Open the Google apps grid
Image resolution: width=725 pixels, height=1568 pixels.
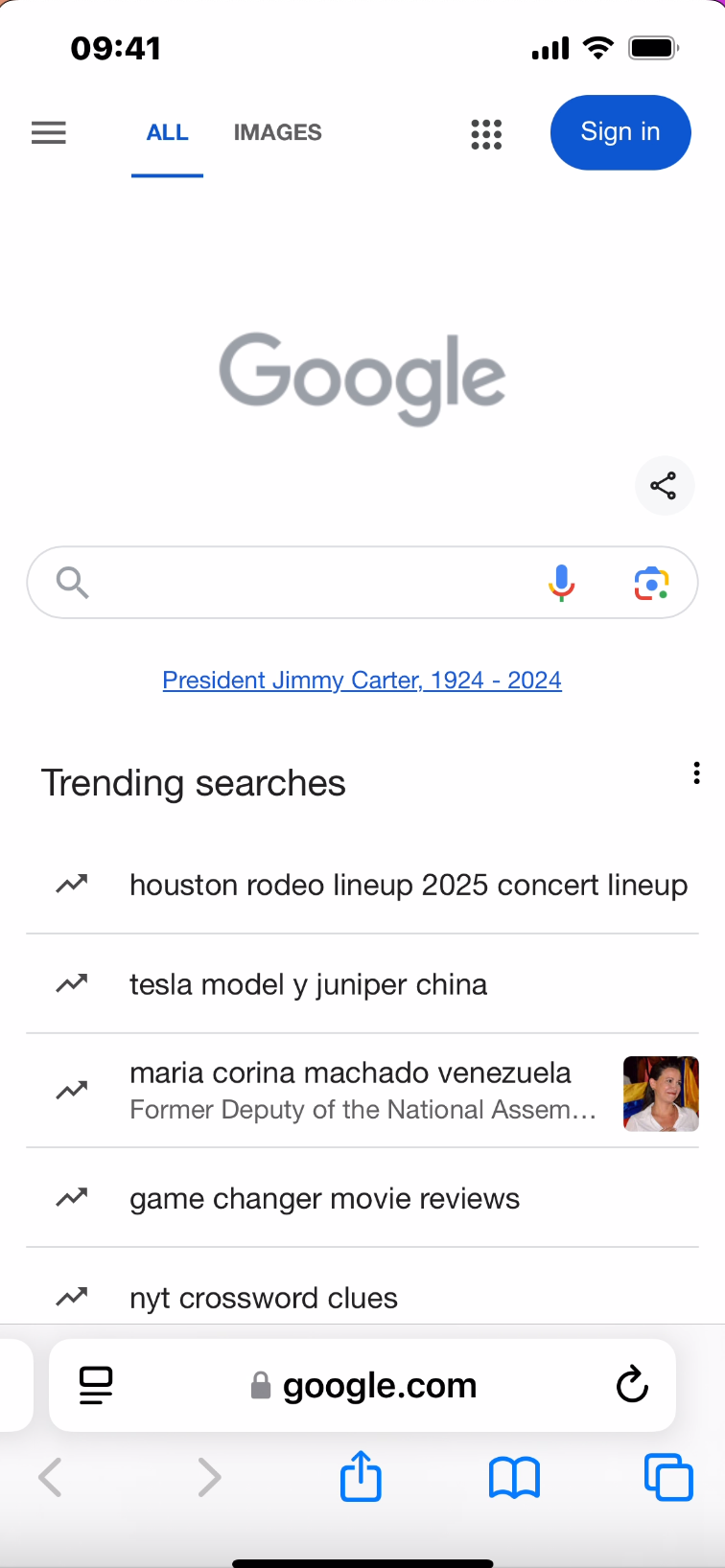(486, 134)
